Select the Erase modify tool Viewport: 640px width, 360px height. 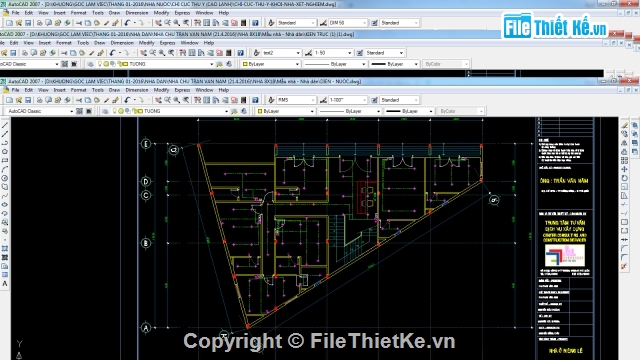click(624, 125)
